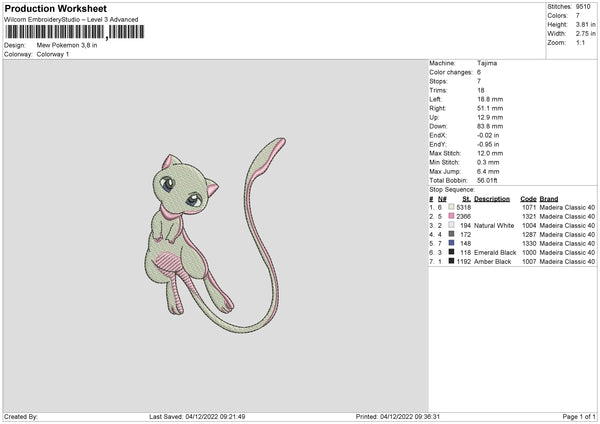Viewport: 600px width, 424px height.
Task: Click the Width value '2.75 in'
Action: (x=586, y=34)
